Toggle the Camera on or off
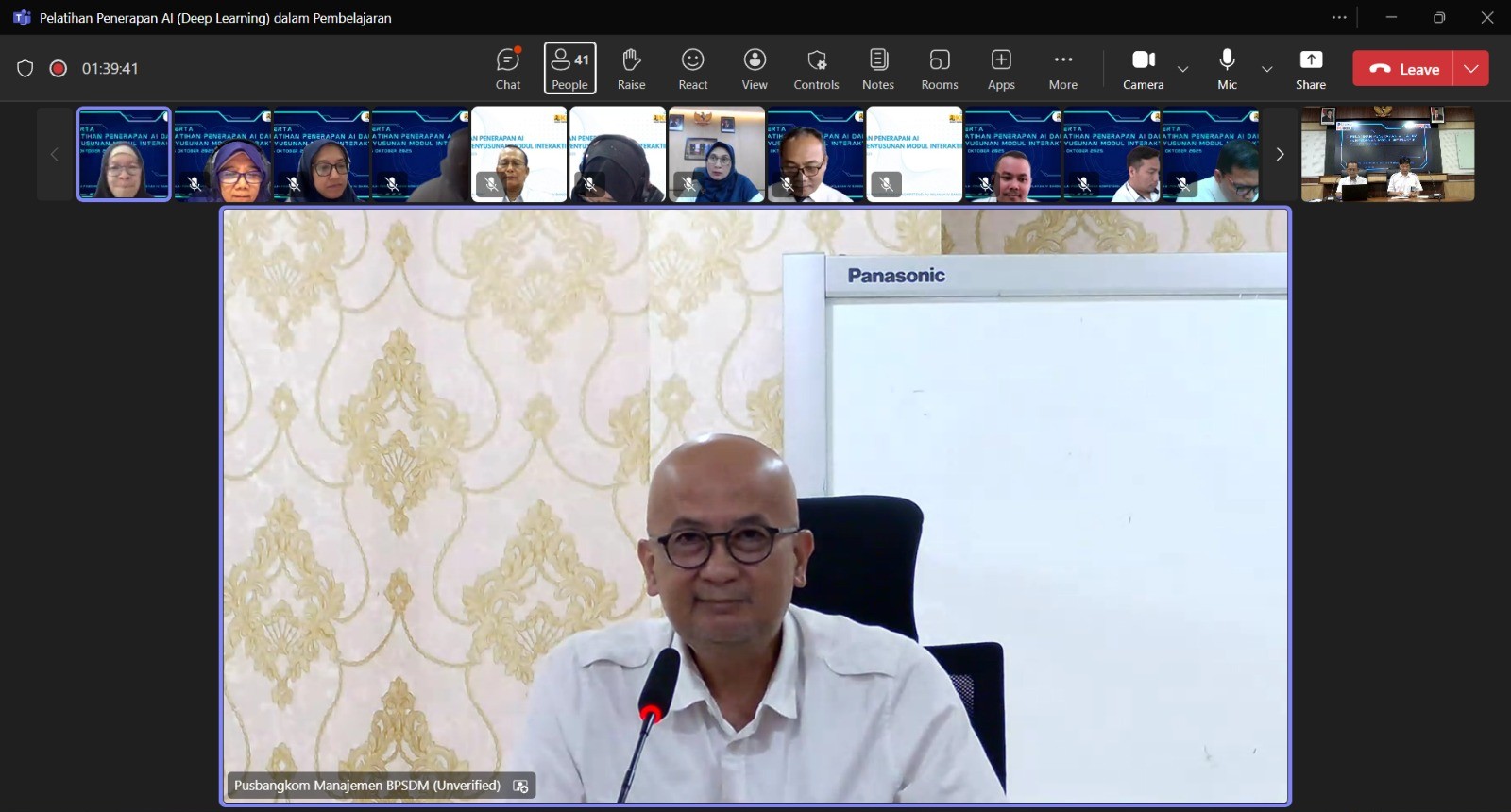Screen dimensions: 1511x812 coord(1143,69)
